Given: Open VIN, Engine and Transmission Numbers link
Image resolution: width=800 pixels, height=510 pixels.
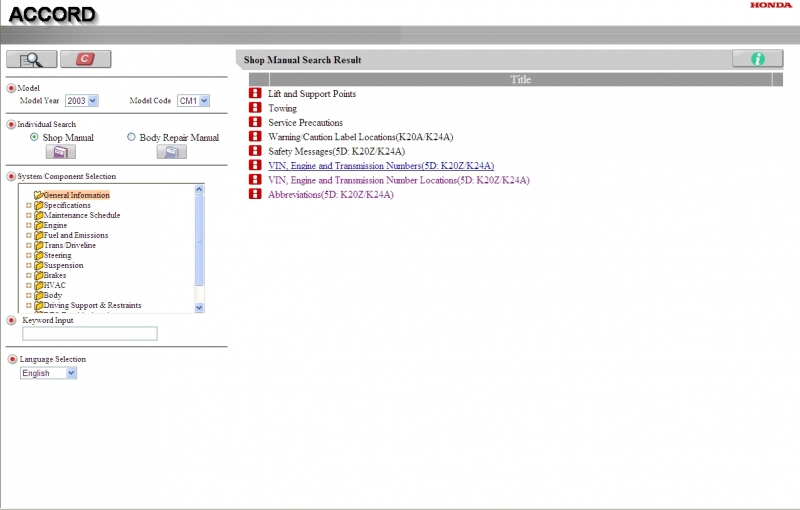Looking at the screenshot, I should click(x=381, y=165).
